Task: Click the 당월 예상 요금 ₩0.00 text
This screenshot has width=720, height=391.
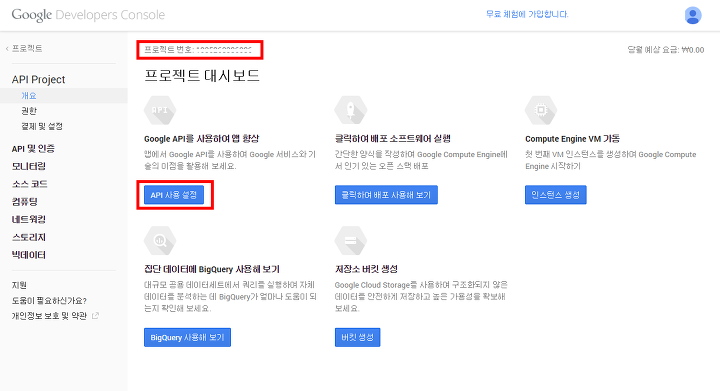Action: tap(666, 50)
